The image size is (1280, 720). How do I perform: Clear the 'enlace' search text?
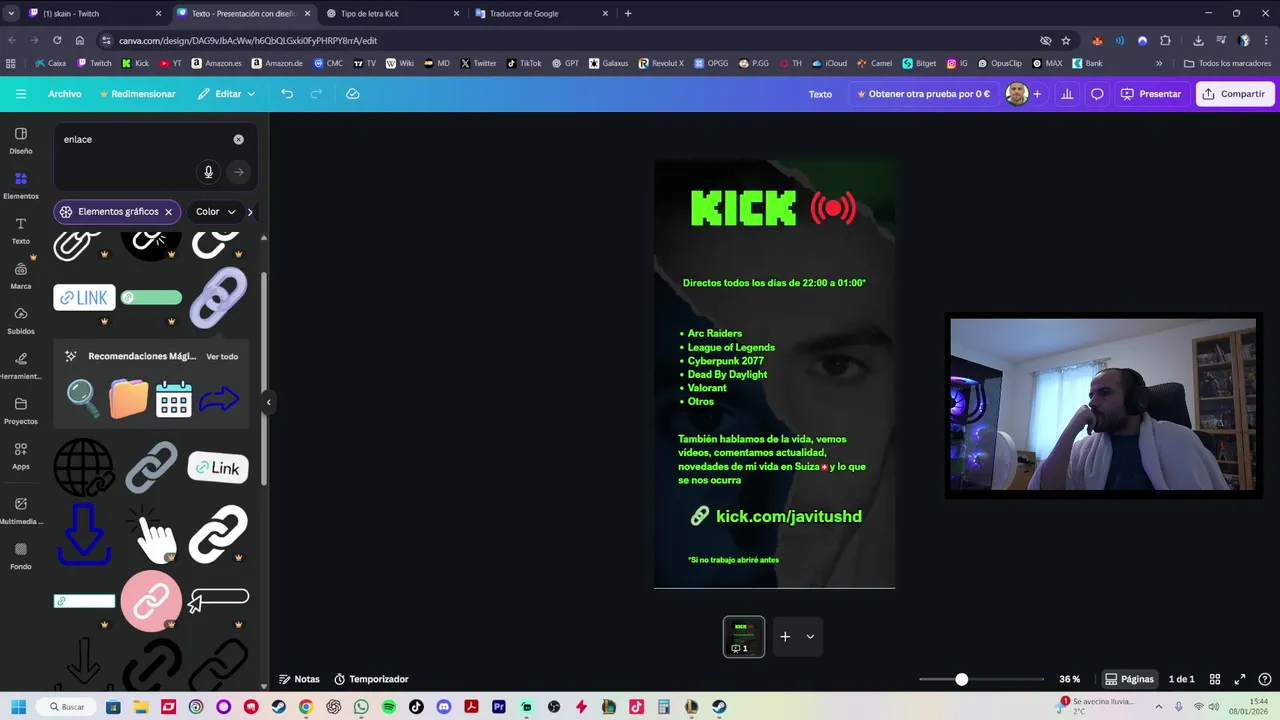pos(238,139)
